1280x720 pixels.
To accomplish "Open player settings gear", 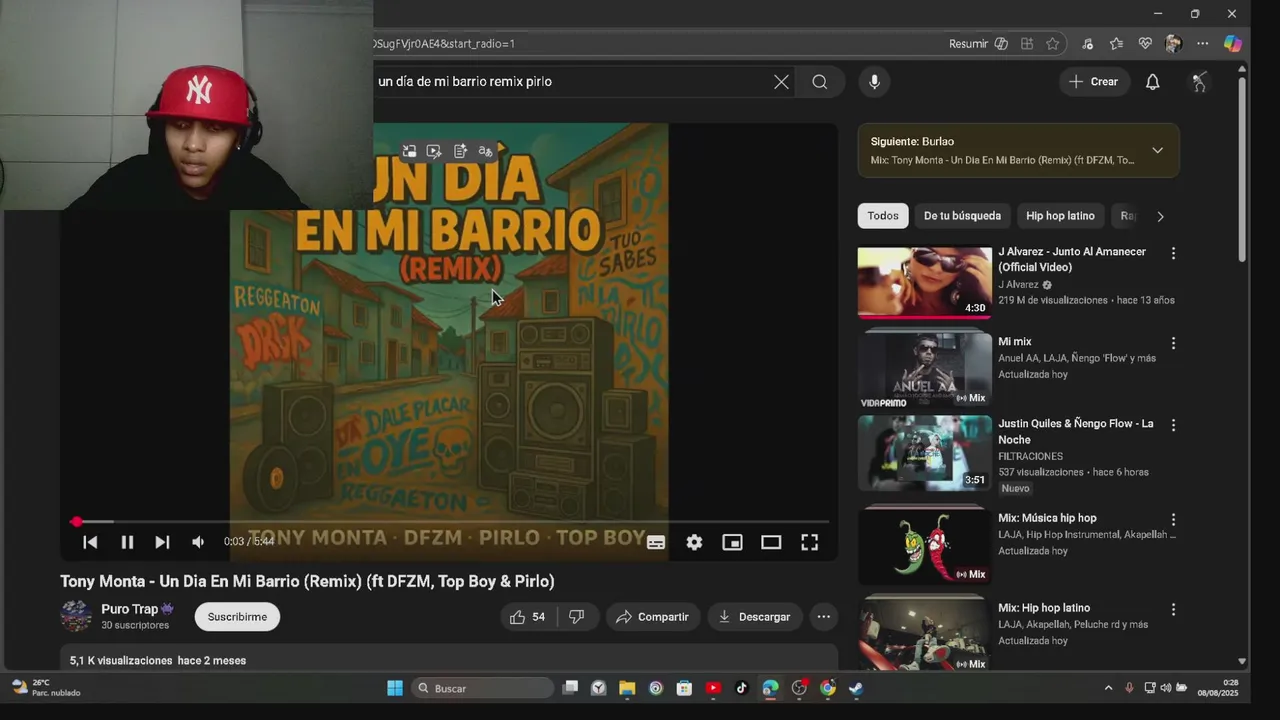I will tap(694, 542).
